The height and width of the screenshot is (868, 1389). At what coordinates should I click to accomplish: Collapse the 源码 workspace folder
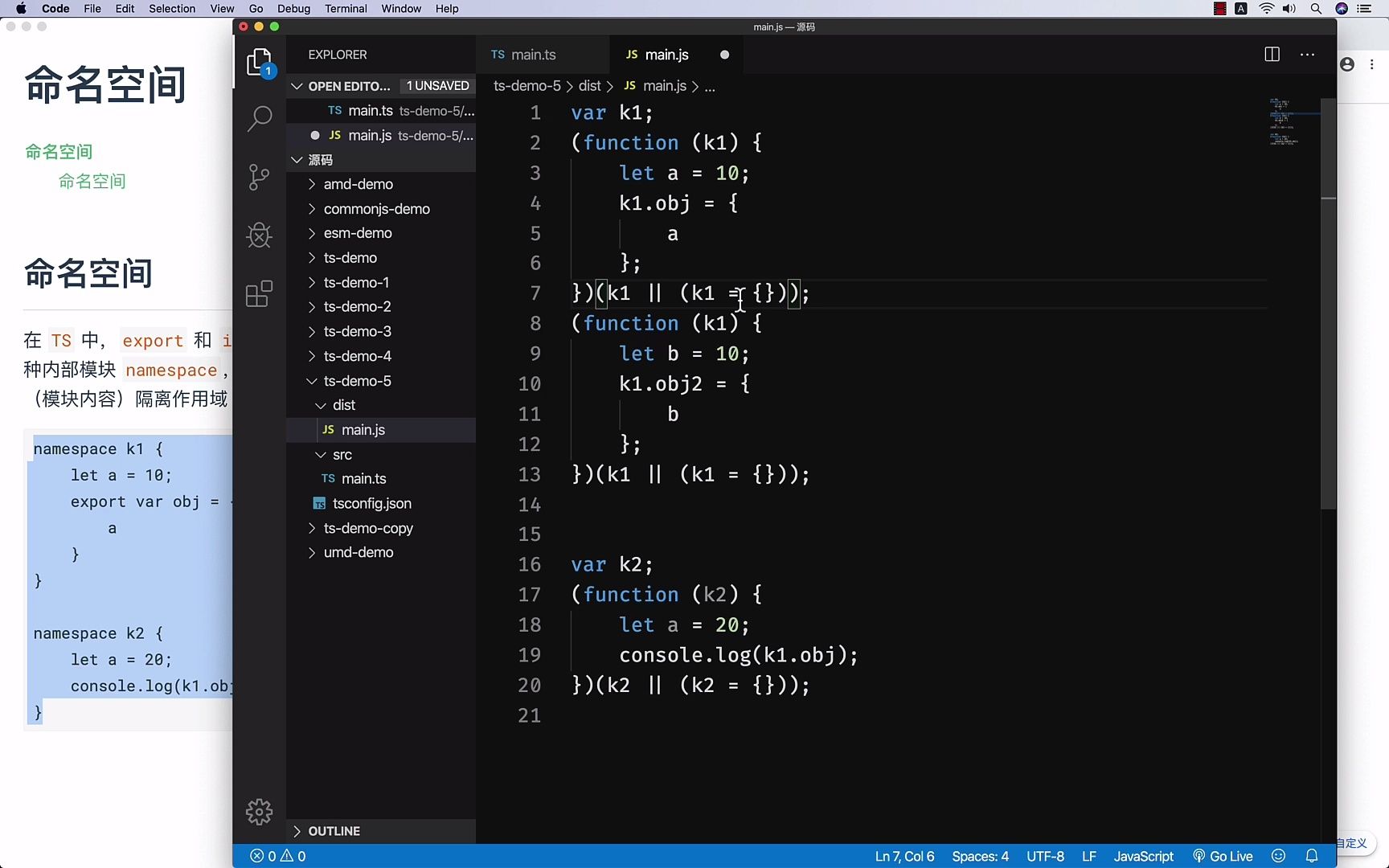click(297, 160)
